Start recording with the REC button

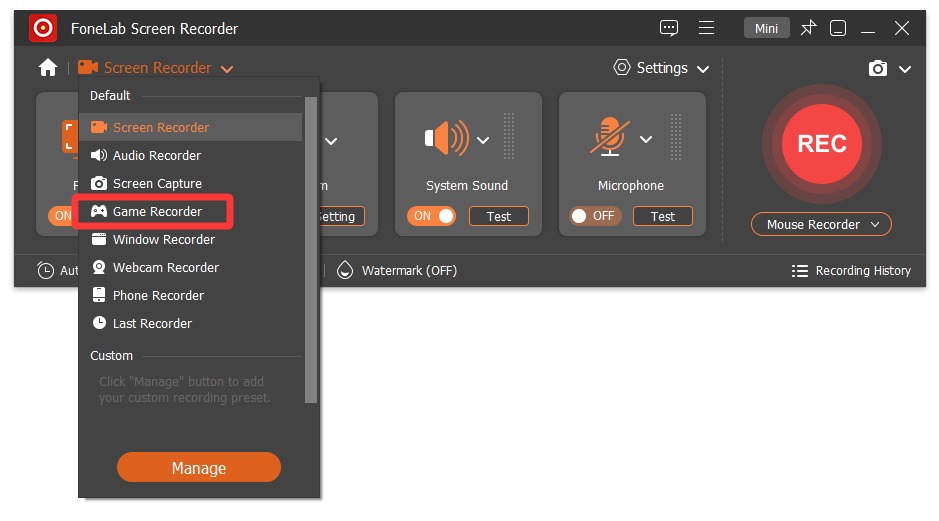coord(822,144)
